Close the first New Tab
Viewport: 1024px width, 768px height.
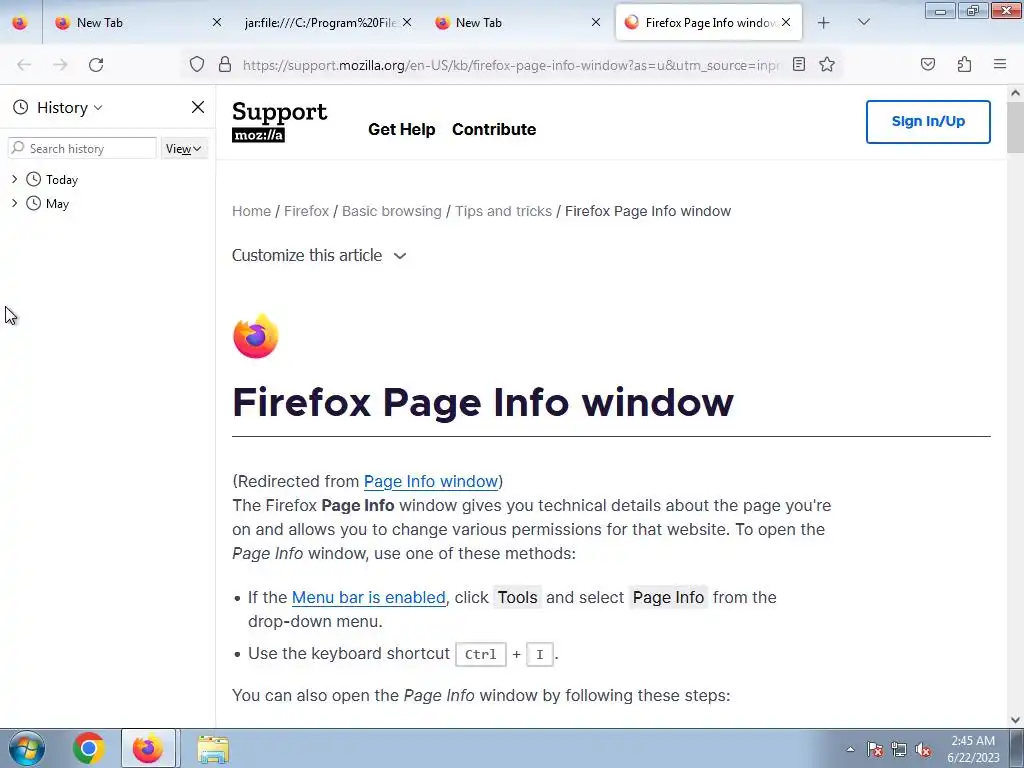pos(217,22)
